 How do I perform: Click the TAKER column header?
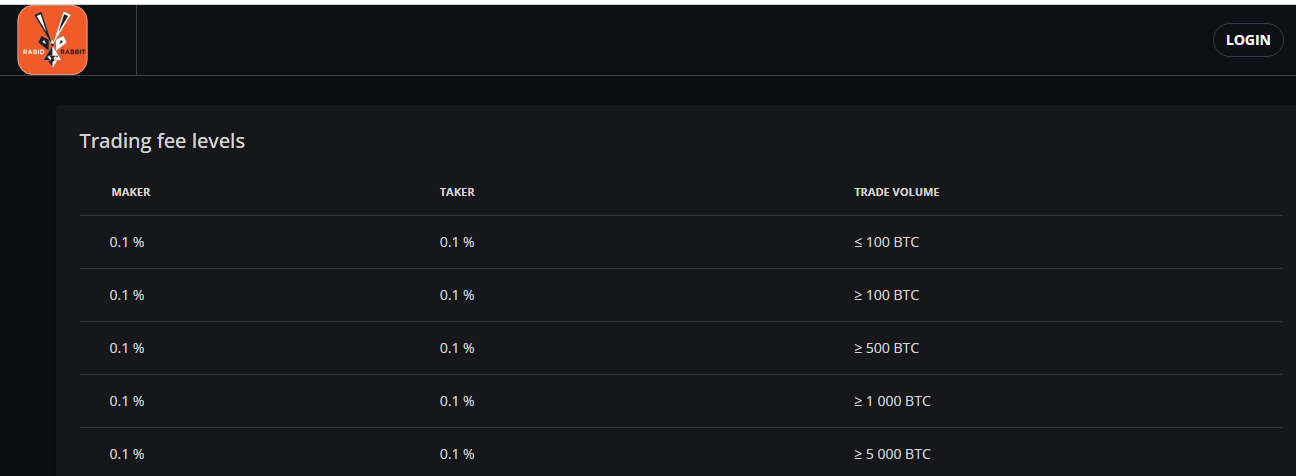[x=457, y=192]
